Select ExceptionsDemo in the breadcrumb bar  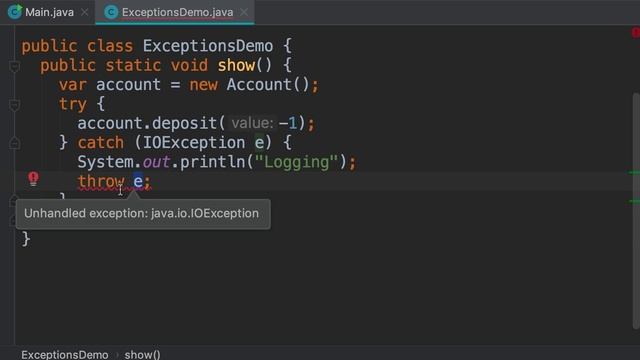tap(65, 354)
